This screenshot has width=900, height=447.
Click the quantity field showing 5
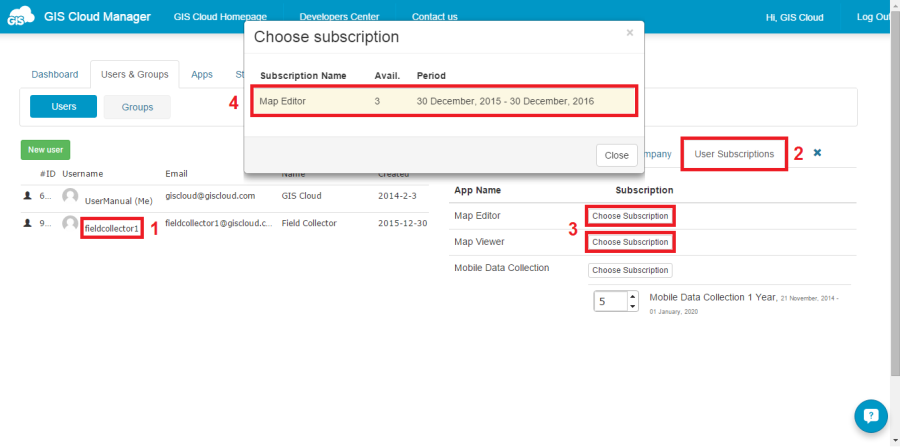pyautogui.click(x=610, y=301)
